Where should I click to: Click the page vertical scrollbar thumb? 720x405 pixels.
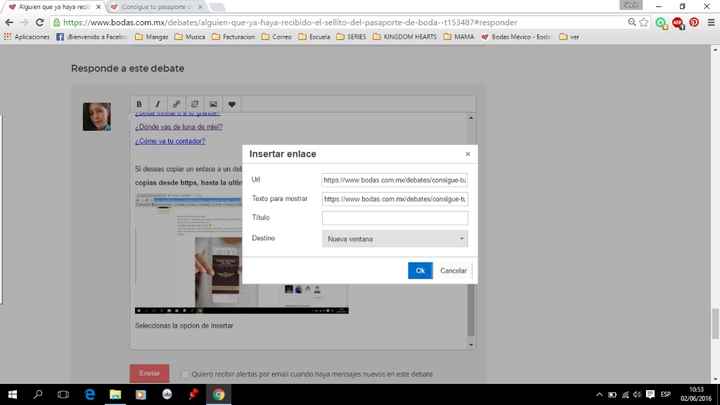[715, 324]
